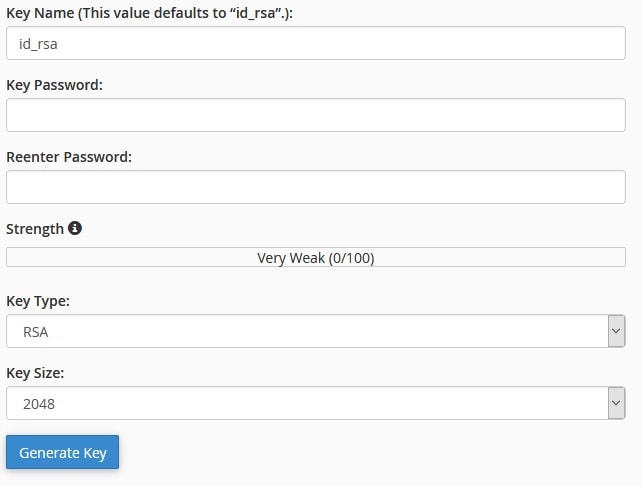
Task: Click the "Very Weak" text in strength meter
Action: click(x=291, y=258)
